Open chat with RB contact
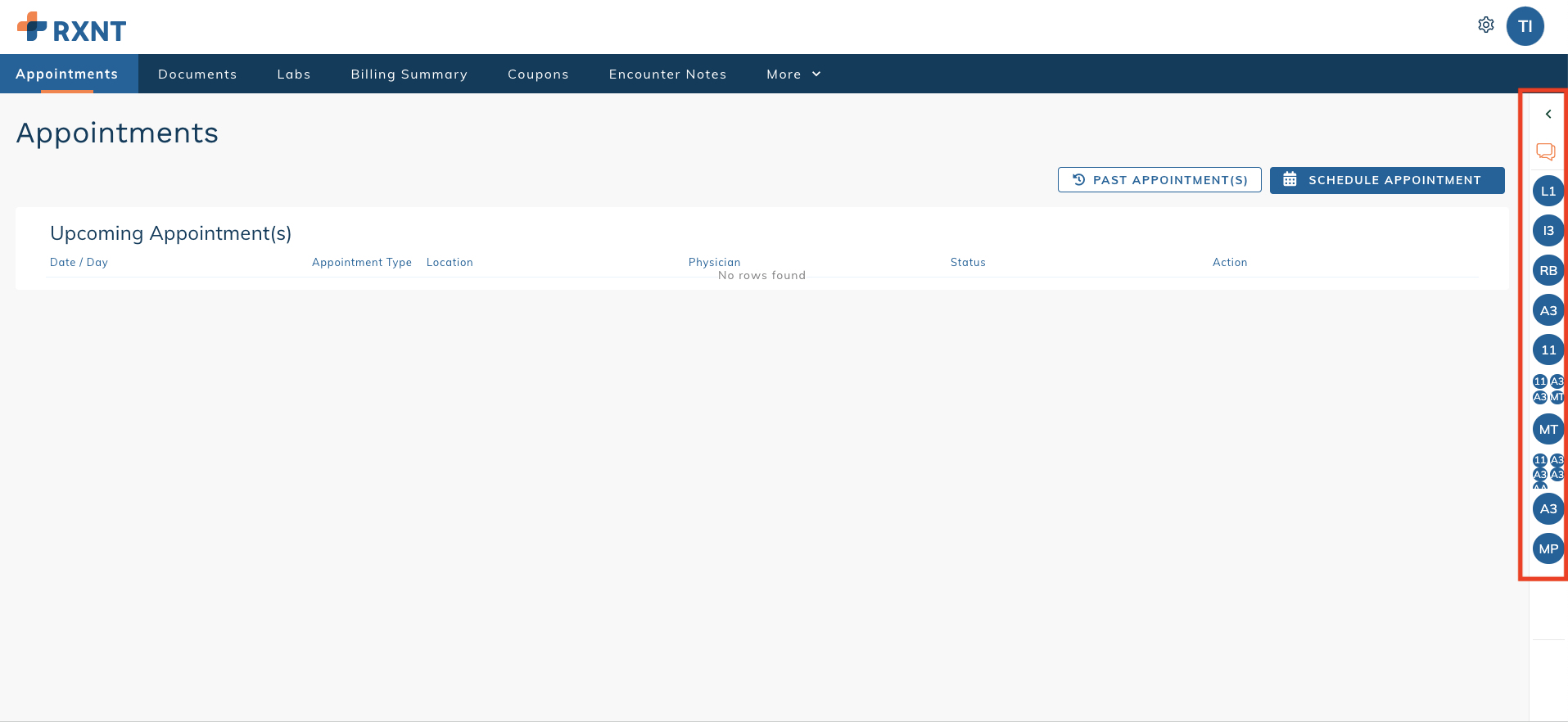The image size is (1568, 722). point(1548,270)
